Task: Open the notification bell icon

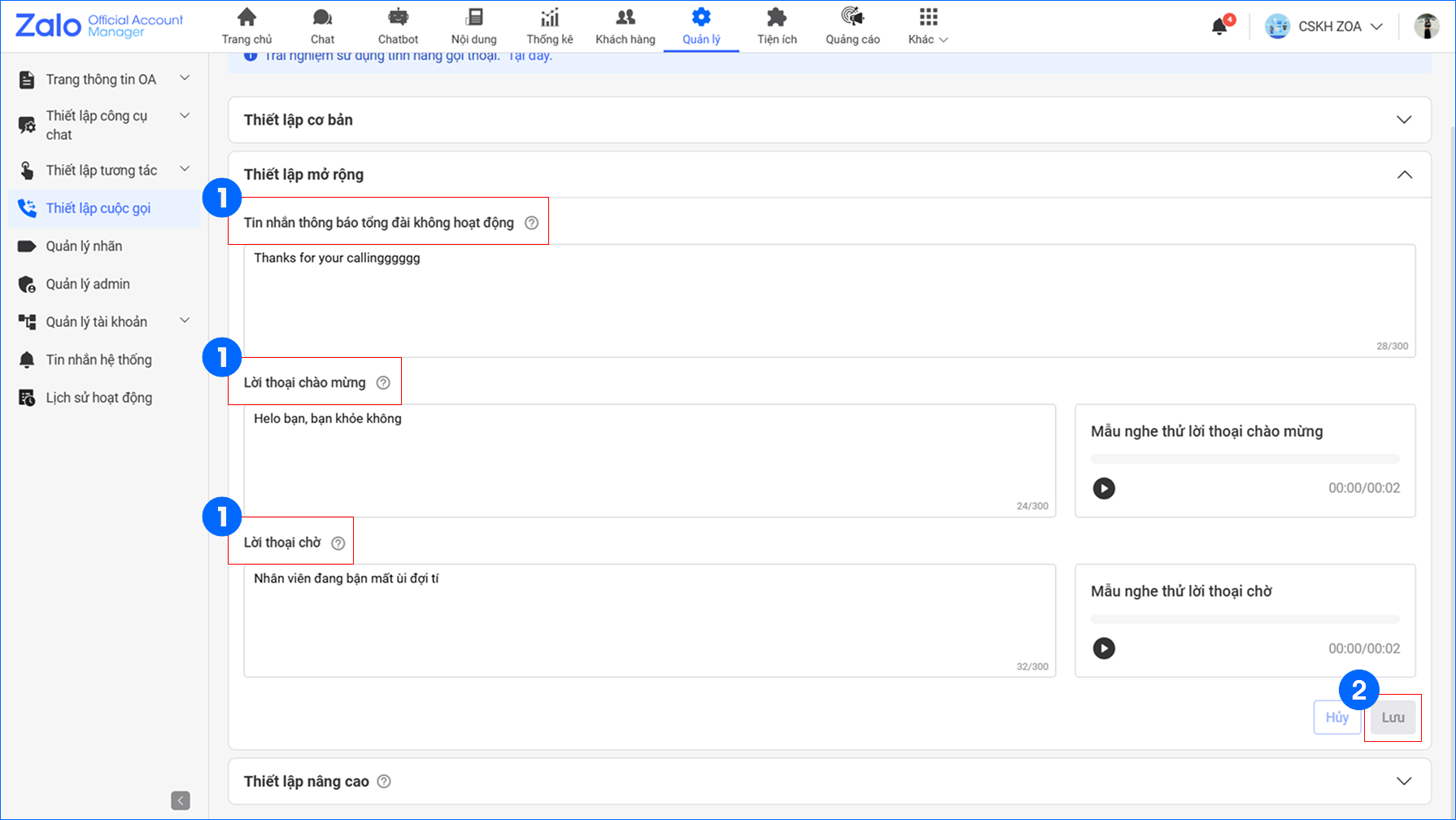Action: (1219, 27)
